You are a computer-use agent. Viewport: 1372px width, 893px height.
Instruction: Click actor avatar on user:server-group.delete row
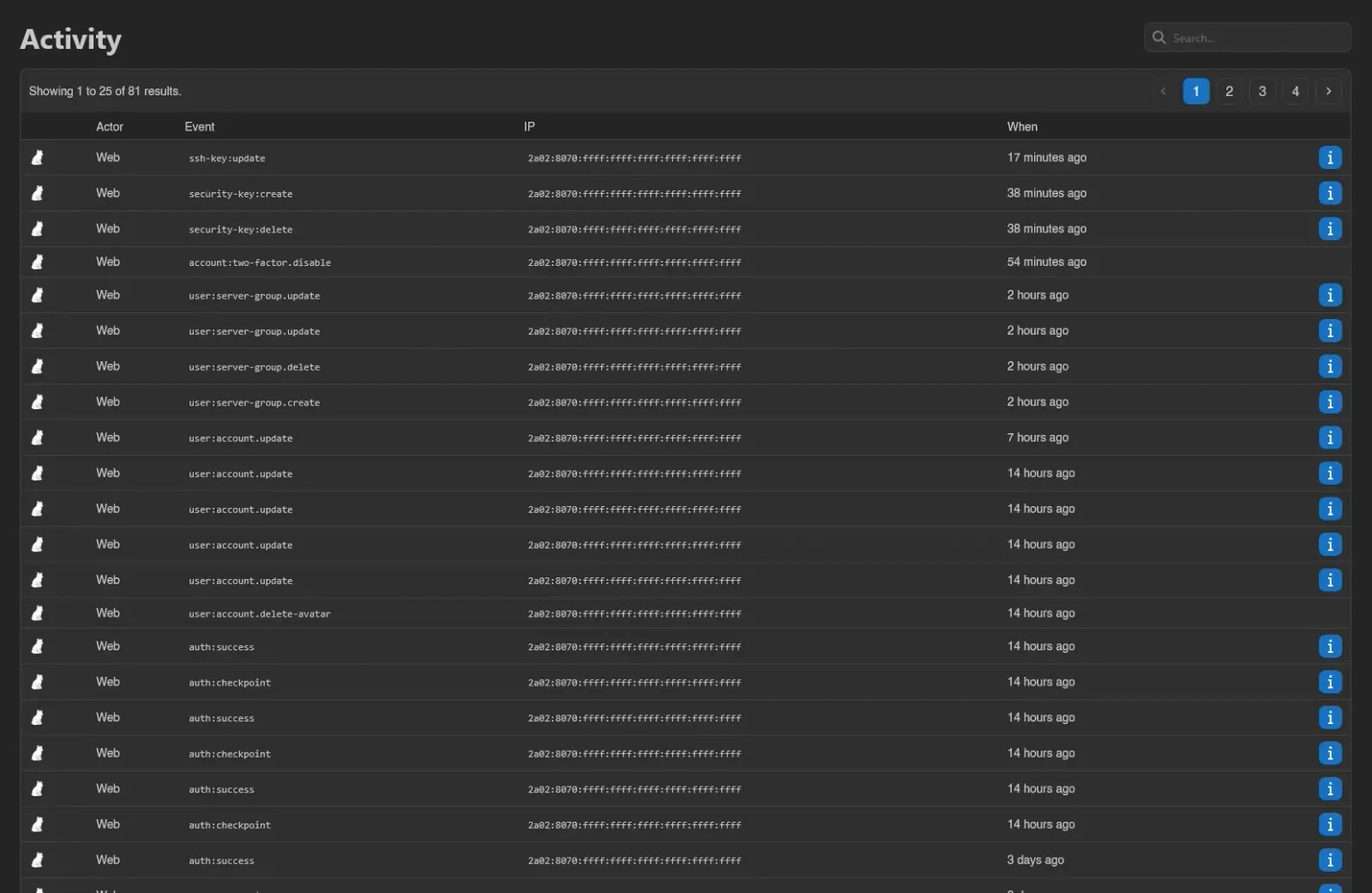[x=38, y=366]
